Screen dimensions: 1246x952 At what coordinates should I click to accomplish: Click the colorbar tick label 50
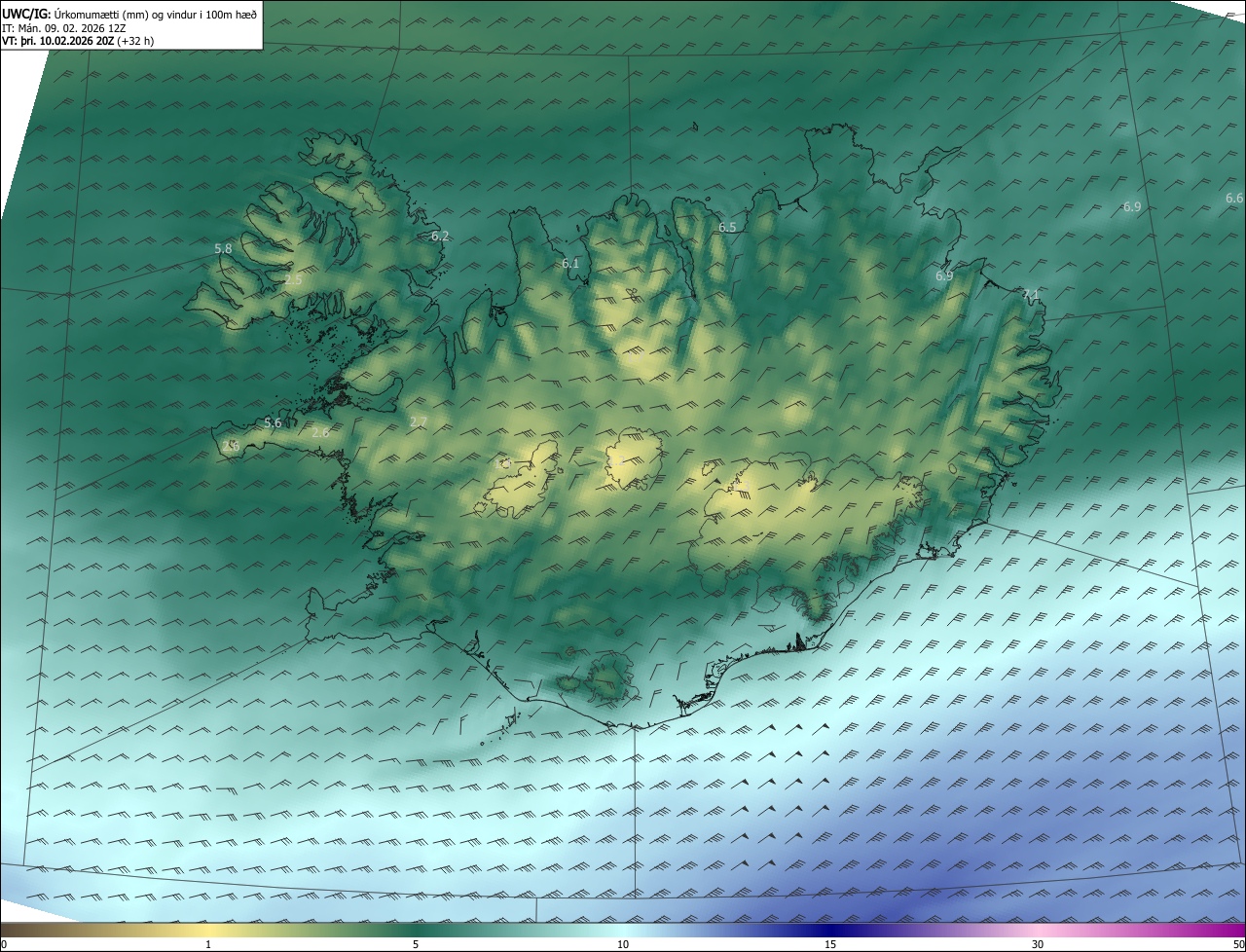(1238, 944)
